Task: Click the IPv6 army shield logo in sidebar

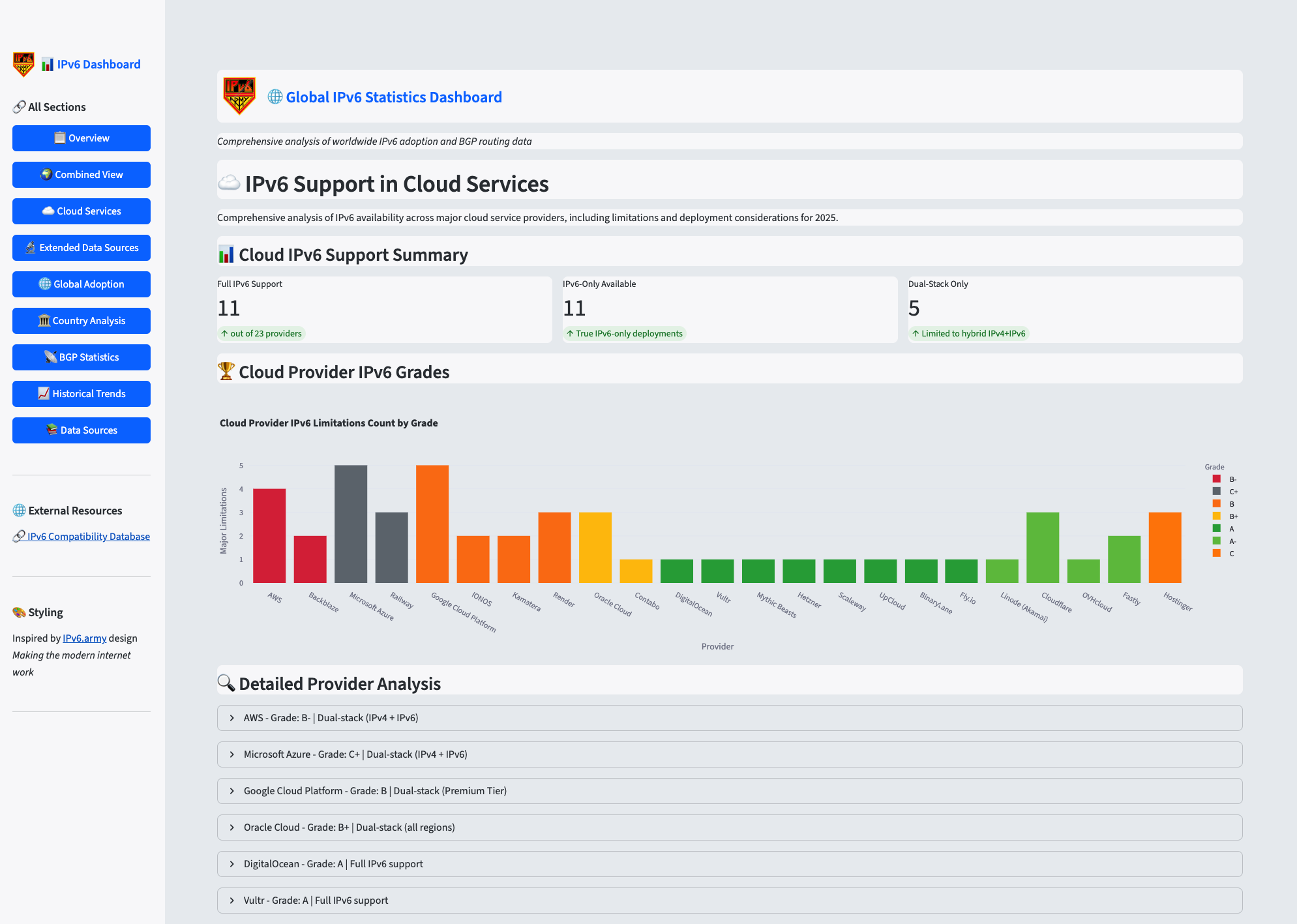Action: tap(23, 65)
